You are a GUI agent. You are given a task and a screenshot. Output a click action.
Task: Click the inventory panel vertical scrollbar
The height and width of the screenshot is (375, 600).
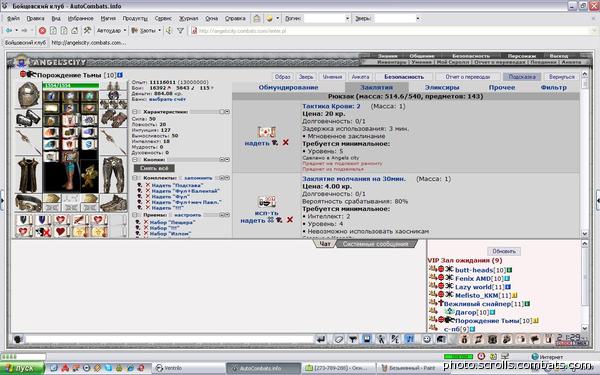584,153
